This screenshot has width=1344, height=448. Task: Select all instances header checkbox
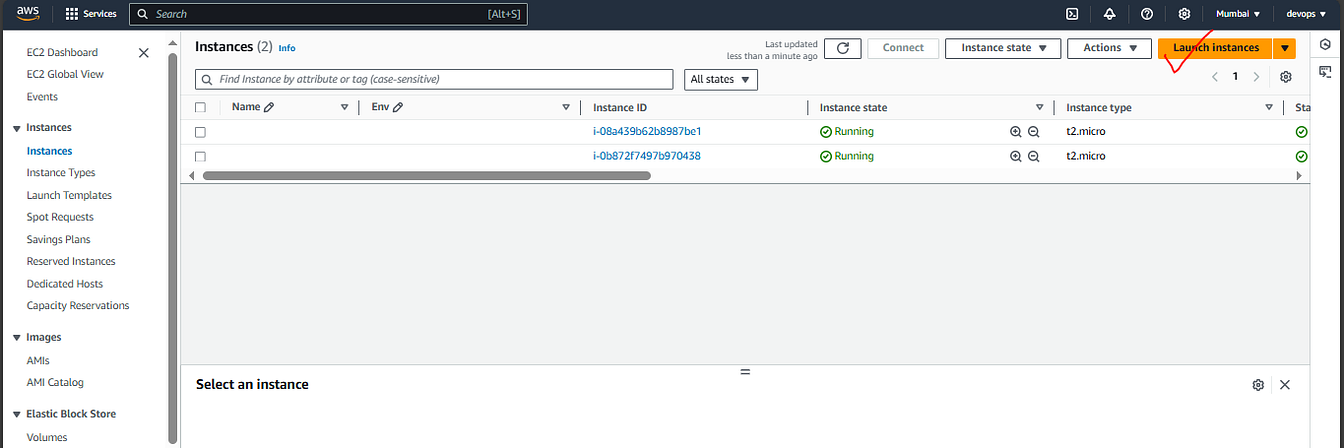coord(200,107)
